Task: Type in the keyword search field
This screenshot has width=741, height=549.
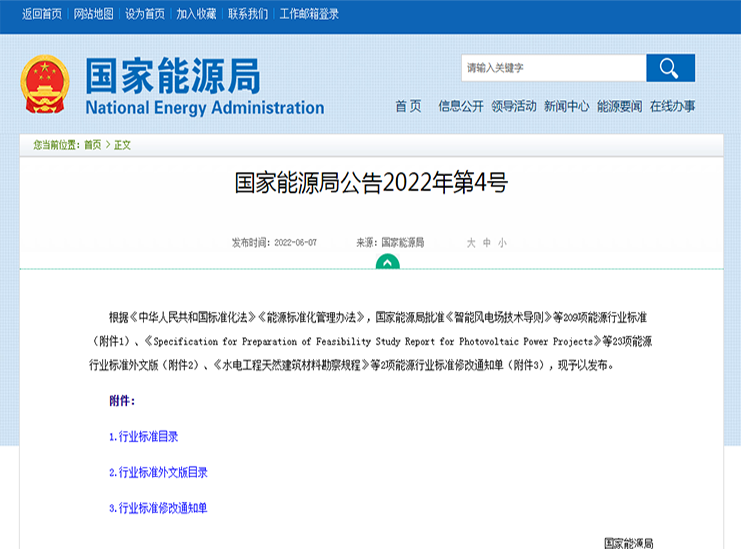Action: pos(553,68)
